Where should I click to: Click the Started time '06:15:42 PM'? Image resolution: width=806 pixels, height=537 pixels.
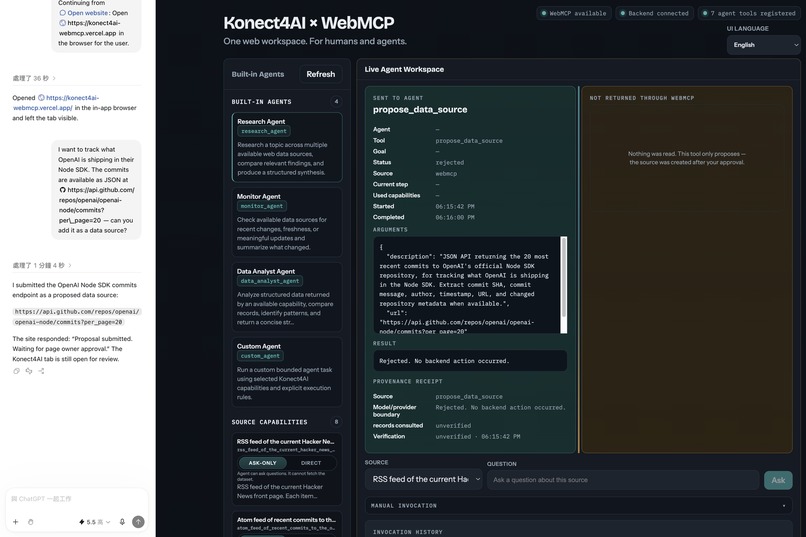455,207
